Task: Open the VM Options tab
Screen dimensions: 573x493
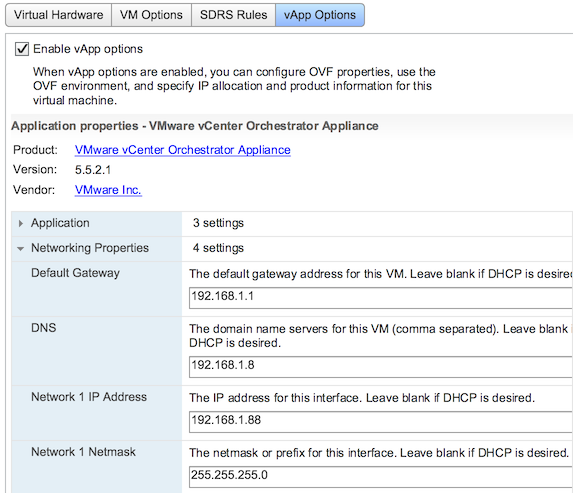Action: click(x=151, y=15)
